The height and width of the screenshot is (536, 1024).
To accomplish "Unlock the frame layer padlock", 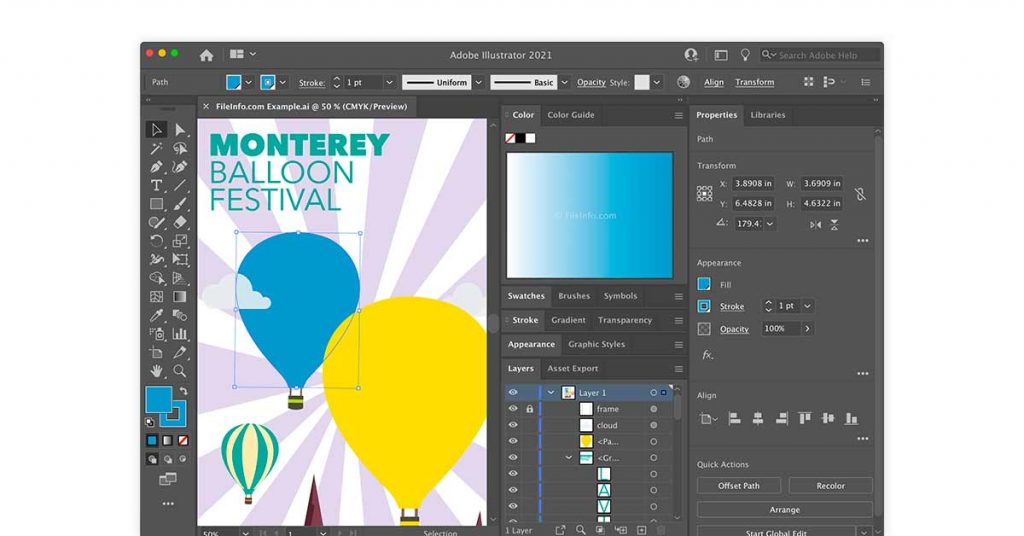I will pos(530,409).
